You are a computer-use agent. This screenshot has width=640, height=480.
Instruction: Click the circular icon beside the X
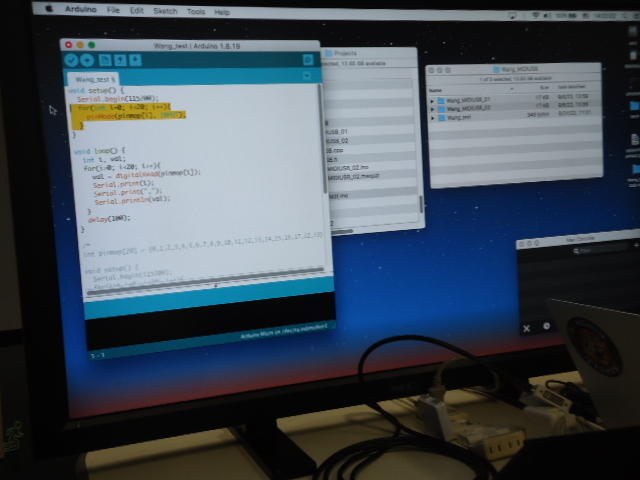[x=547, y=326]
